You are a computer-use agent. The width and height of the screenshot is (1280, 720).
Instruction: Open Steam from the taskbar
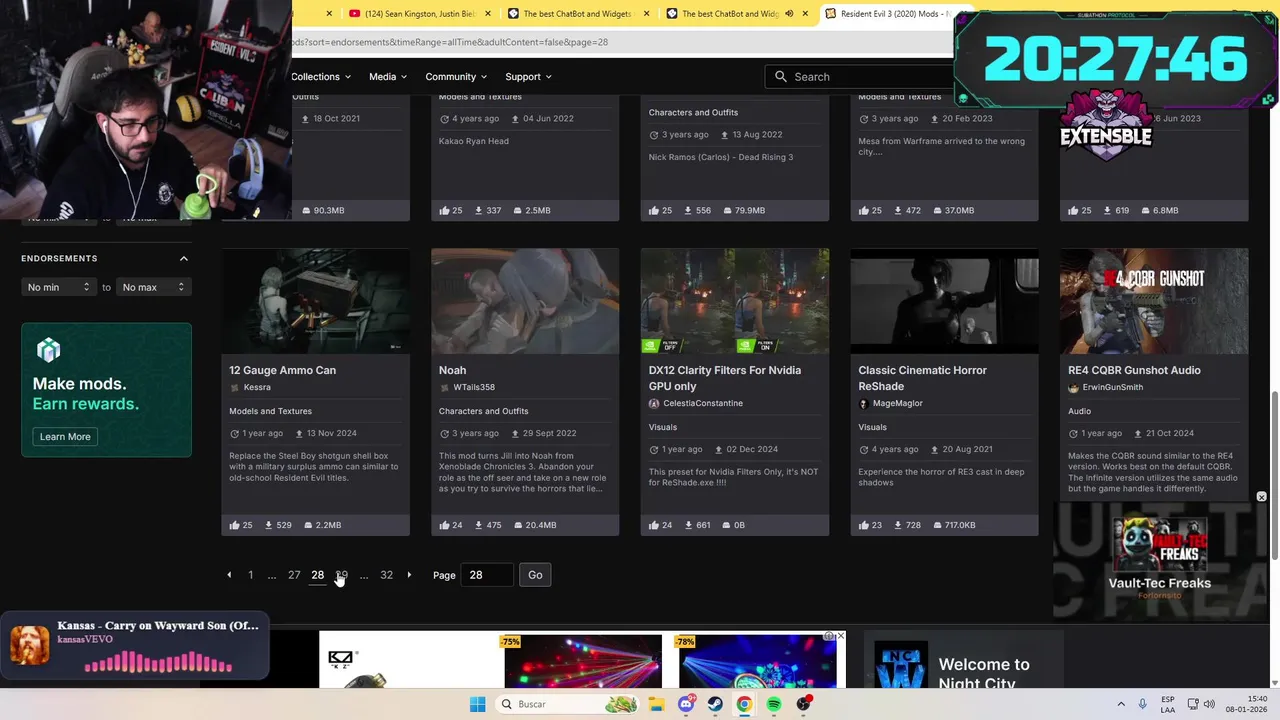pyautogui.click(x=715, y=704)
